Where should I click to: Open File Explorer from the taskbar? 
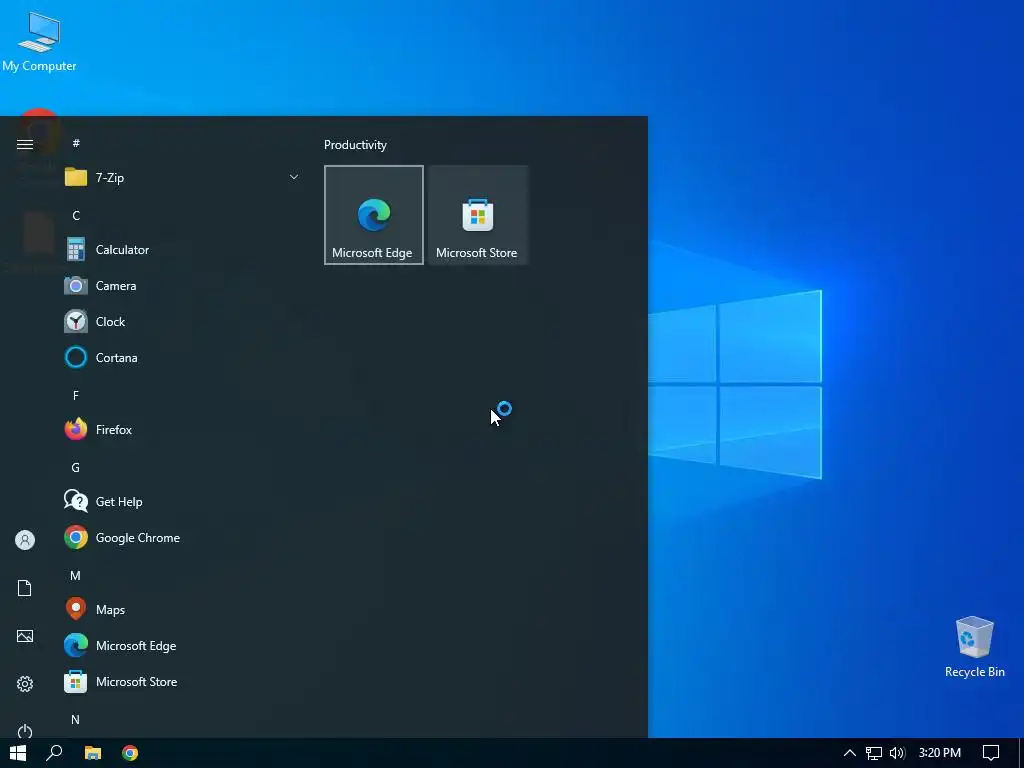93,753
